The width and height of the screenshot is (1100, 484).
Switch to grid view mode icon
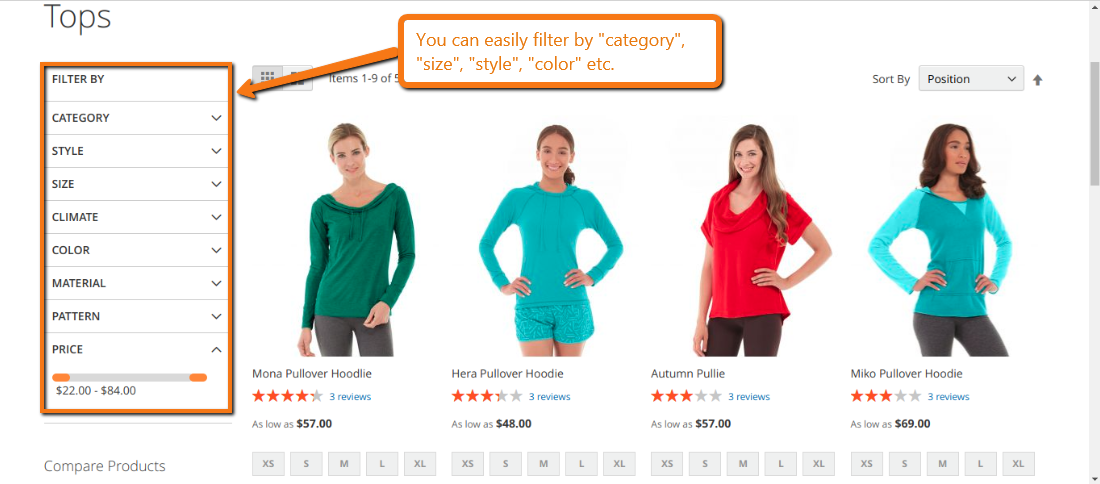267,79
